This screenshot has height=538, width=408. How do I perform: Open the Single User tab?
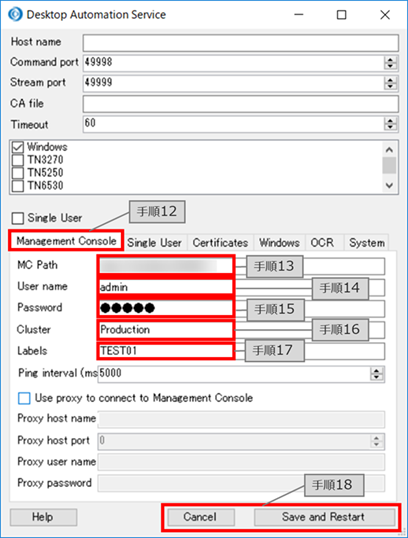(154, 243)
